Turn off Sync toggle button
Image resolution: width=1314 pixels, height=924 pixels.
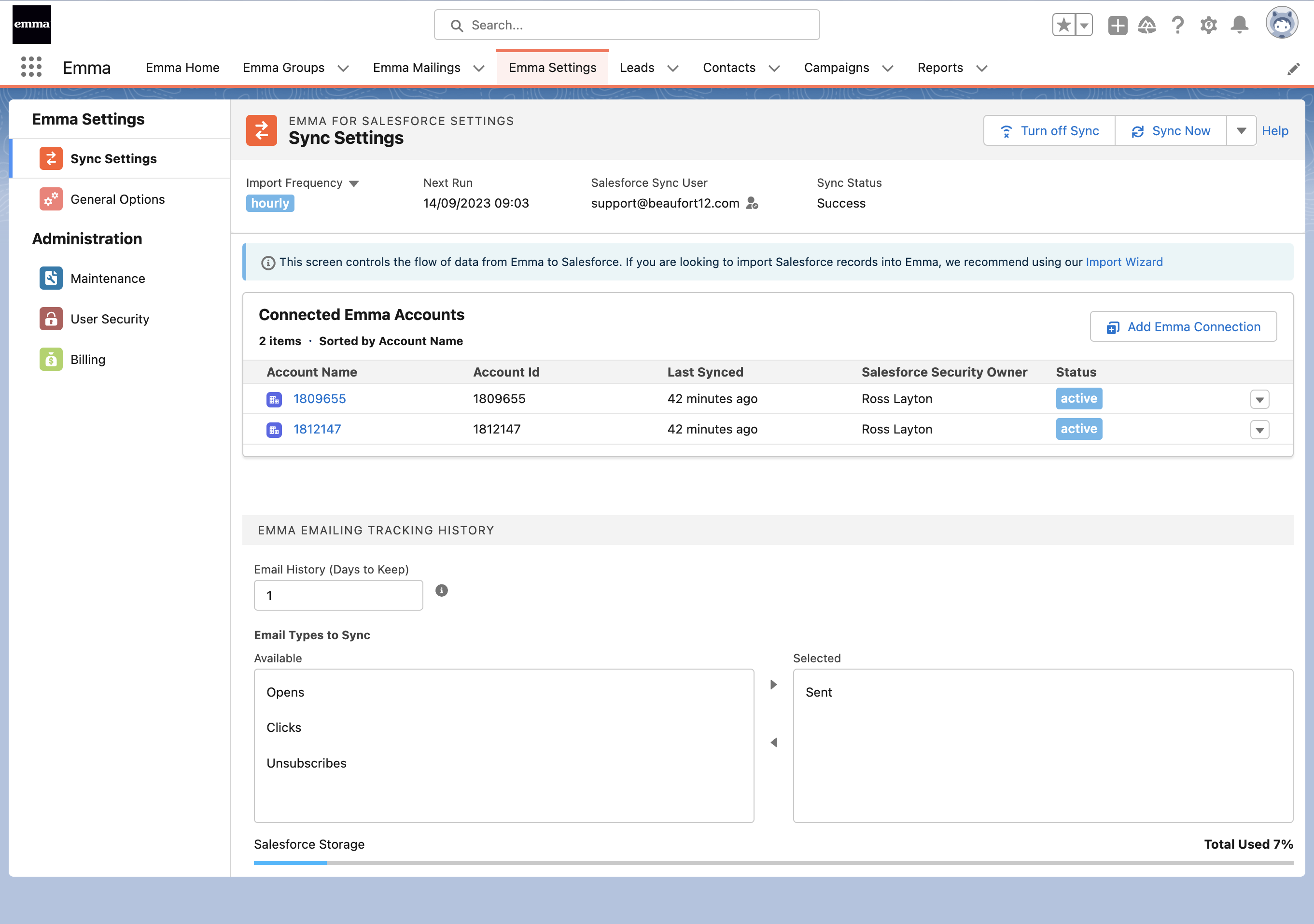[1049, 131]
